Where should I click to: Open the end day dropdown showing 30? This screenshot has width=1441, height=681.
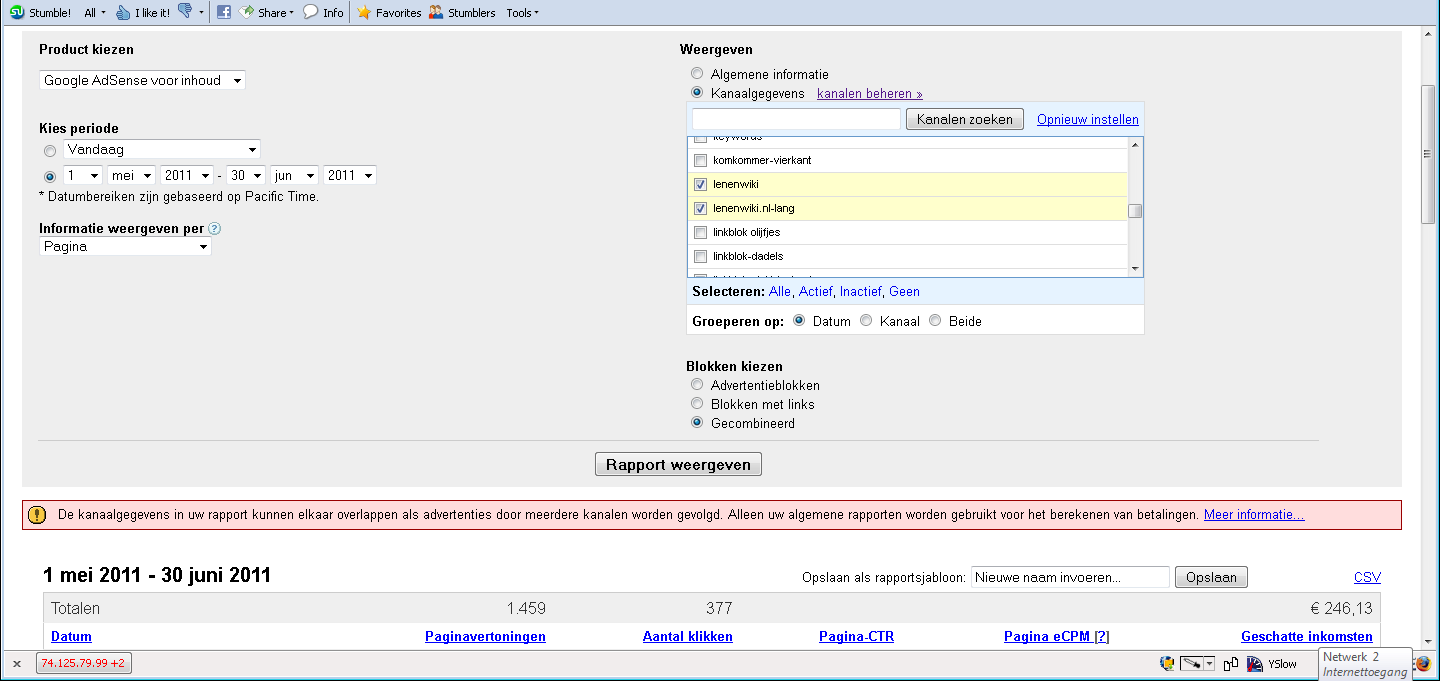[x=245, y=175]
